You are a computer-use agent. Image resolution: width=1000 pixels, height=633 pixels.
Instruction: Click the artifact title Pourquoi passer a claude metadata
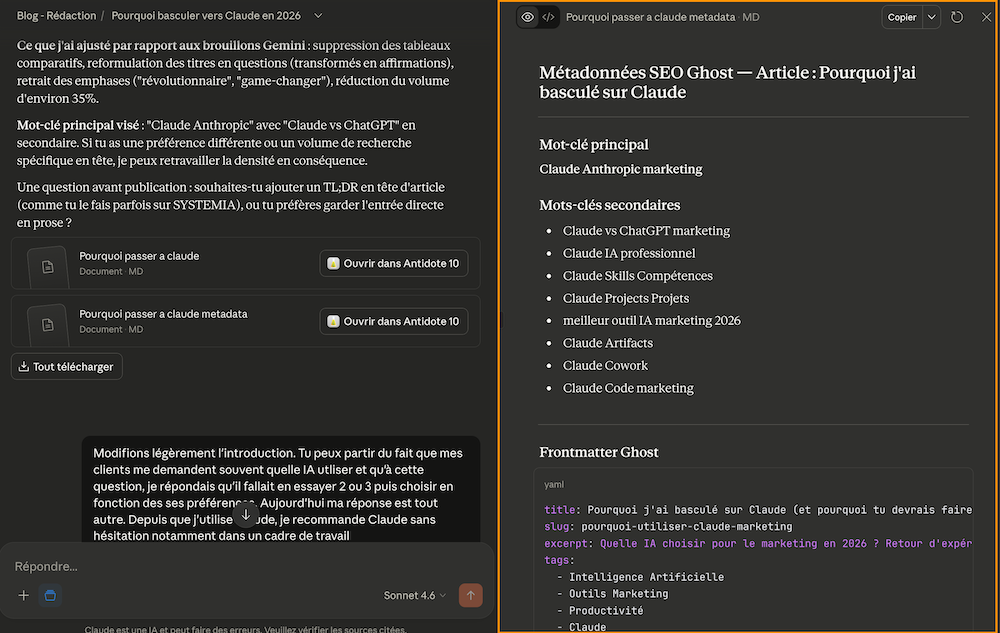(651, 17)
